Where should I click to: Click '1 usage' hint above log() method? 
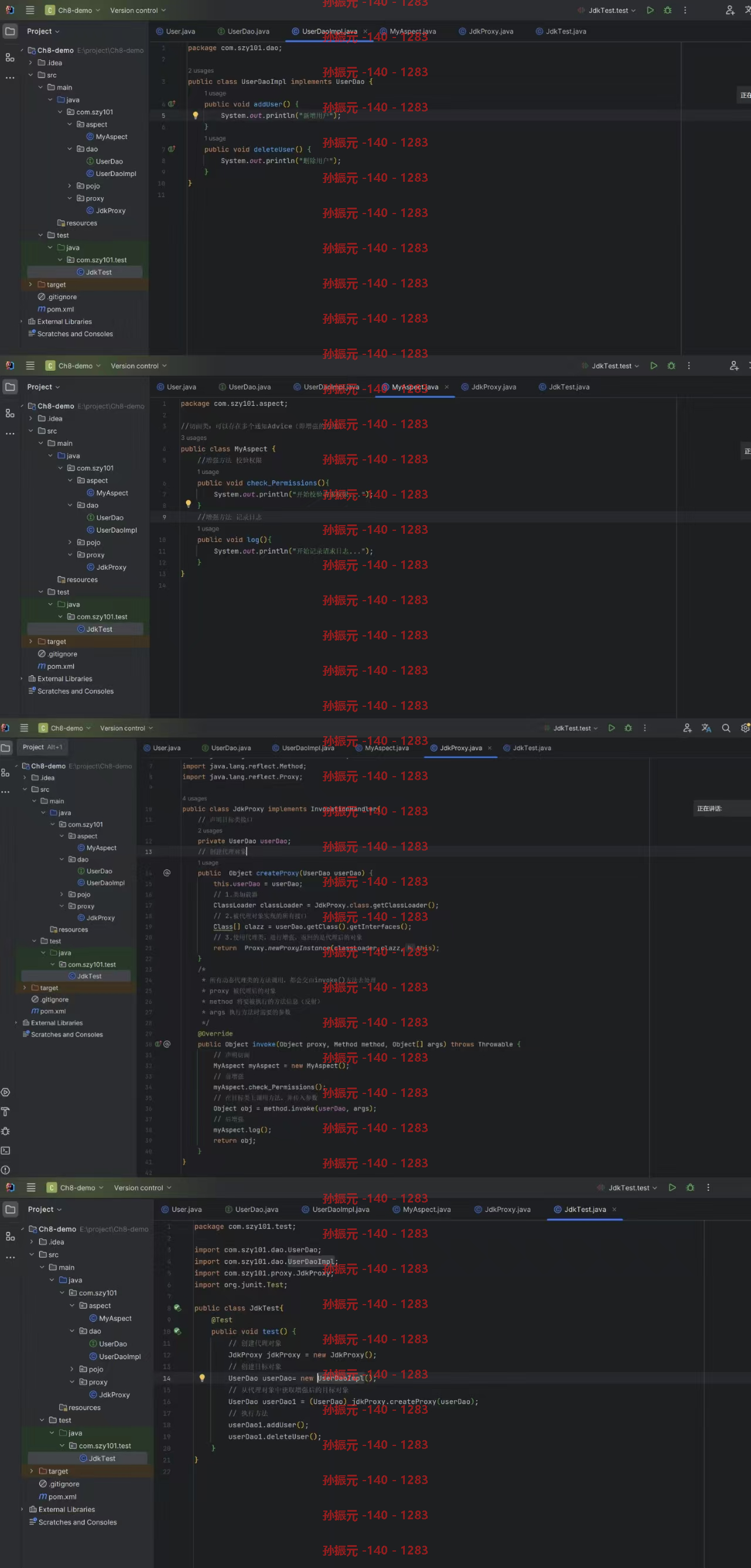coord(208,529)
